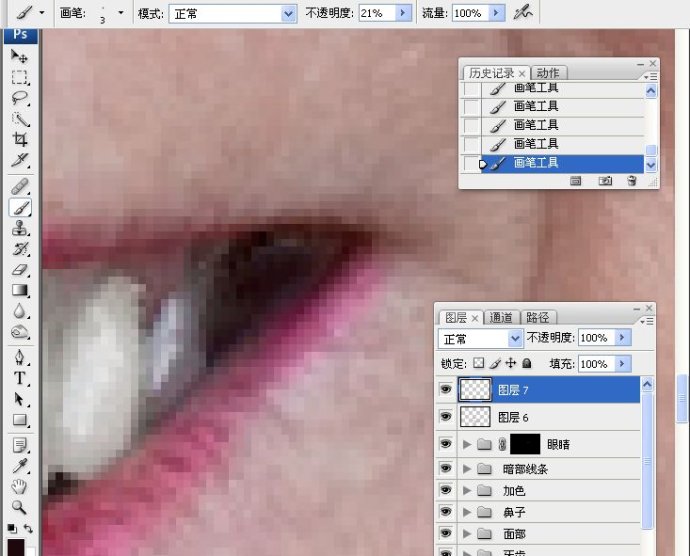Select the Lasso tool
The image size is (690, 556).
tap(19, 98)
